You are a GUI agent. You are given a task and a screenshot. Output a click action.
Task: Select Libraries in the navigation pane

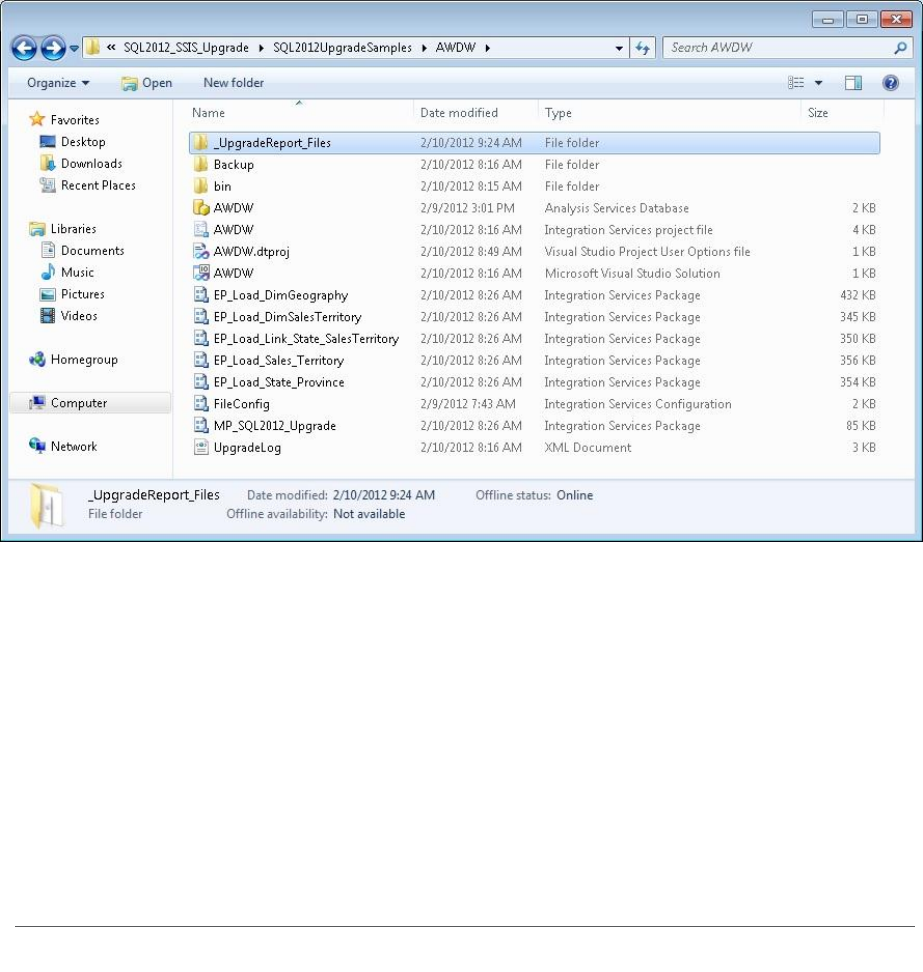pos(73,229)
